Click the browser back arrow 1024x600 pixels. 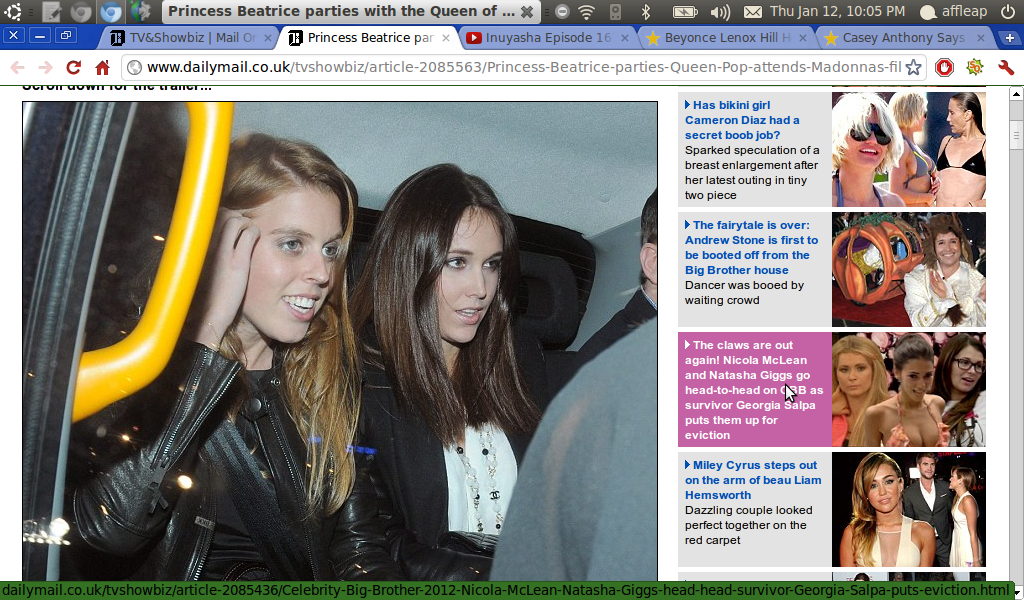click(18, 67)
